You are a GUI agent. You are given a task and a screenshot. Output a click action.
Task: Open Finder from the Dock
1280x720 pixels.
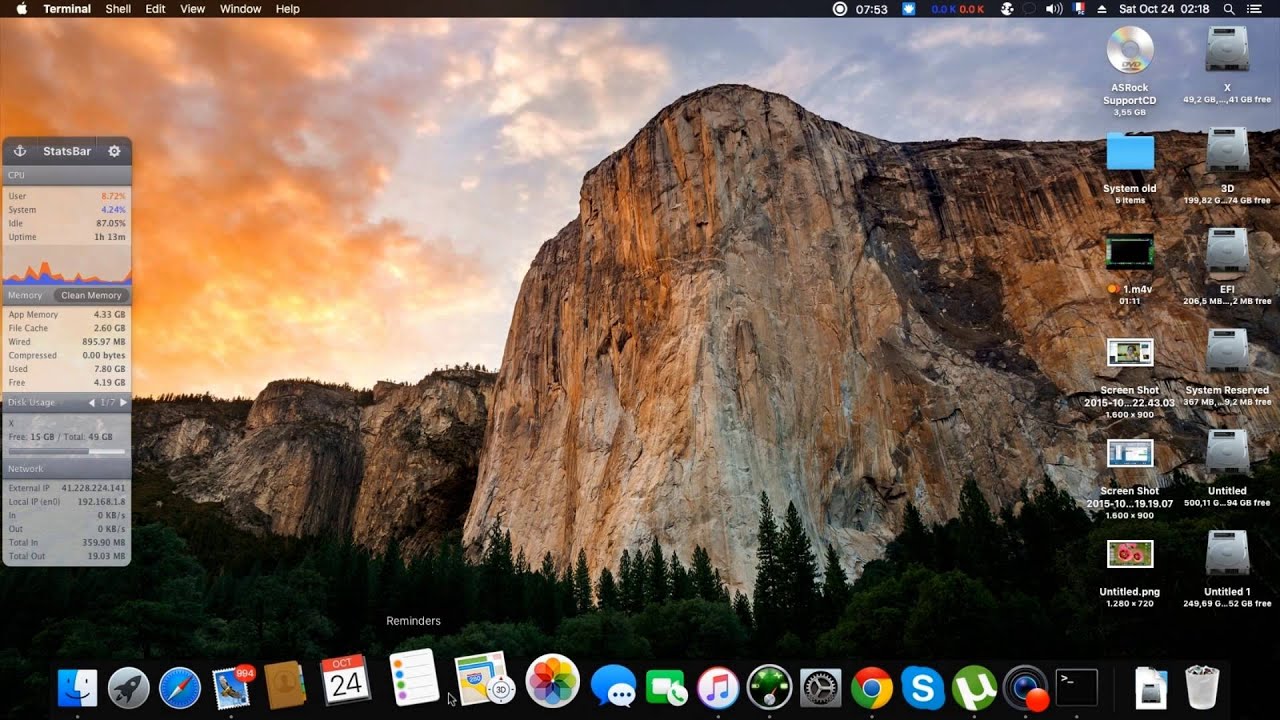pyautogui.click(x=77, y=687)
